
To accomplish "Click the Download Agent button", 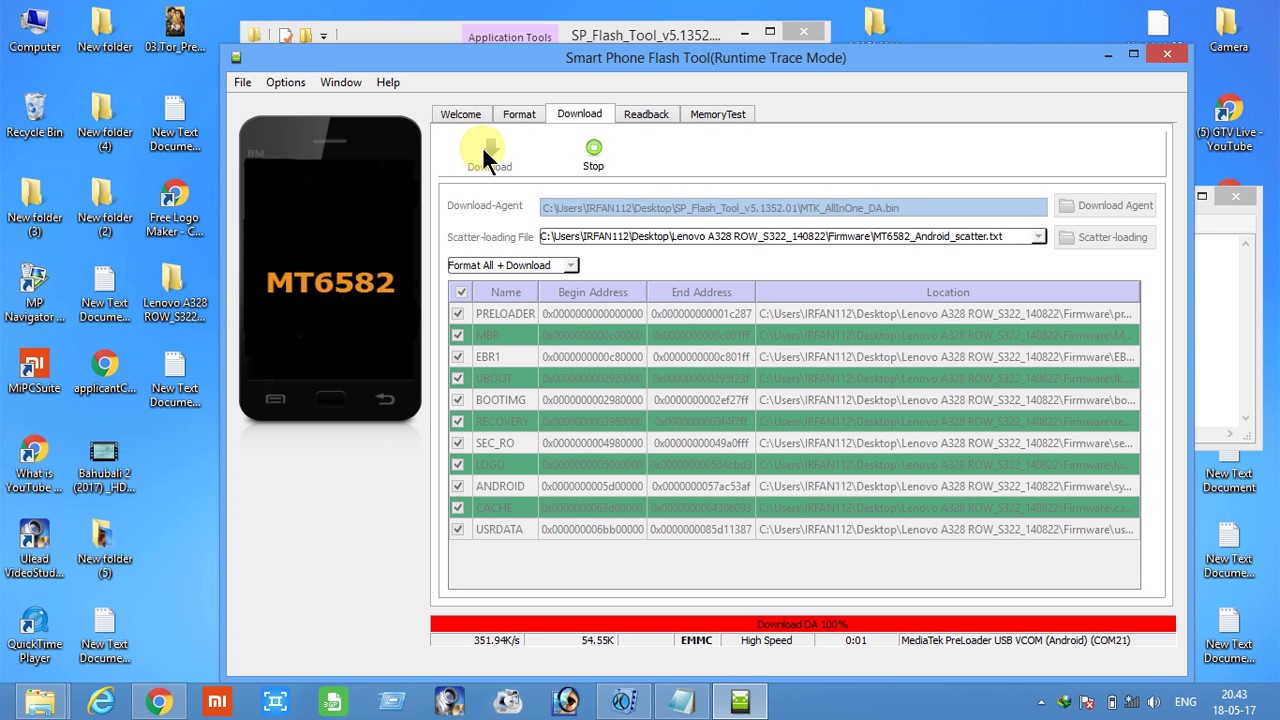I will tap(1105, 205).
